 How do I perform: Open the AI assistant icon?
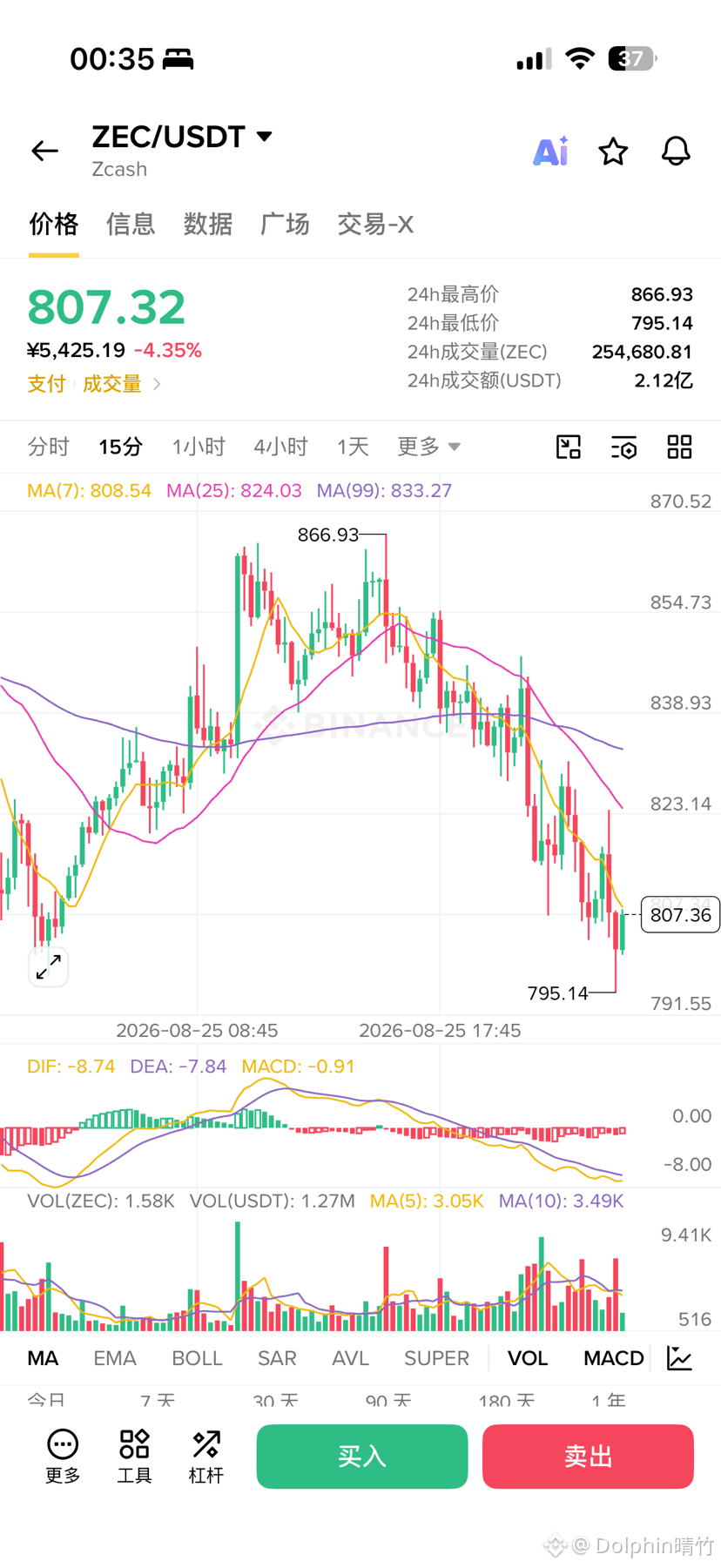tap(551, 151)
